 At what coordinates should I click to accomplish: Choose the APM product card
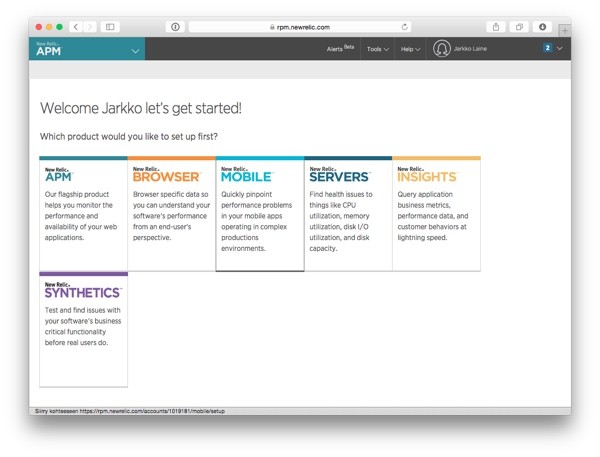pyautogui.click(x=83, y=214)
